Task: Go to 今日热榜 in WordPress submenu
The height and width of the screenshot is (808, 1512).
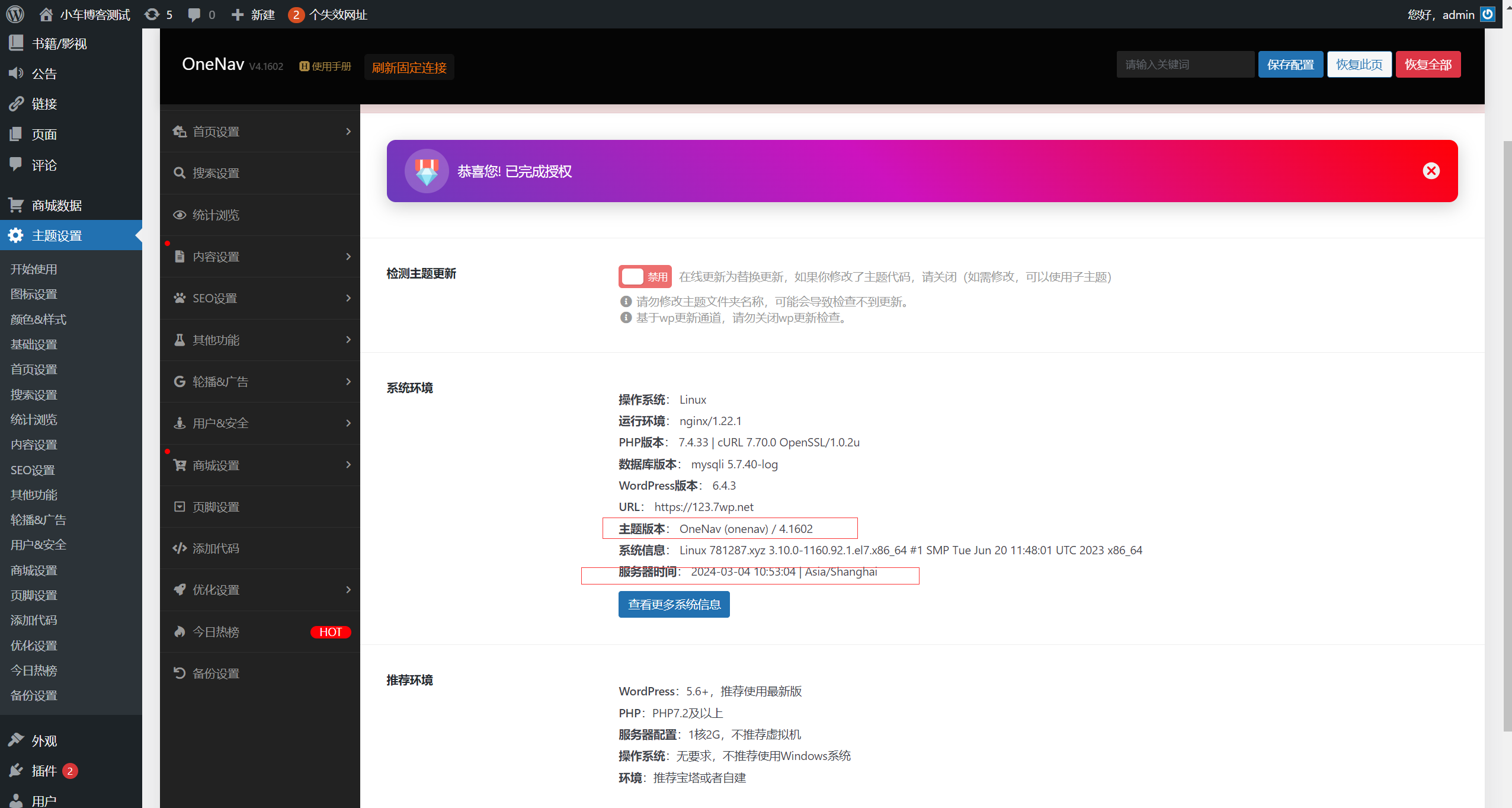Action: tap(34, 670)
